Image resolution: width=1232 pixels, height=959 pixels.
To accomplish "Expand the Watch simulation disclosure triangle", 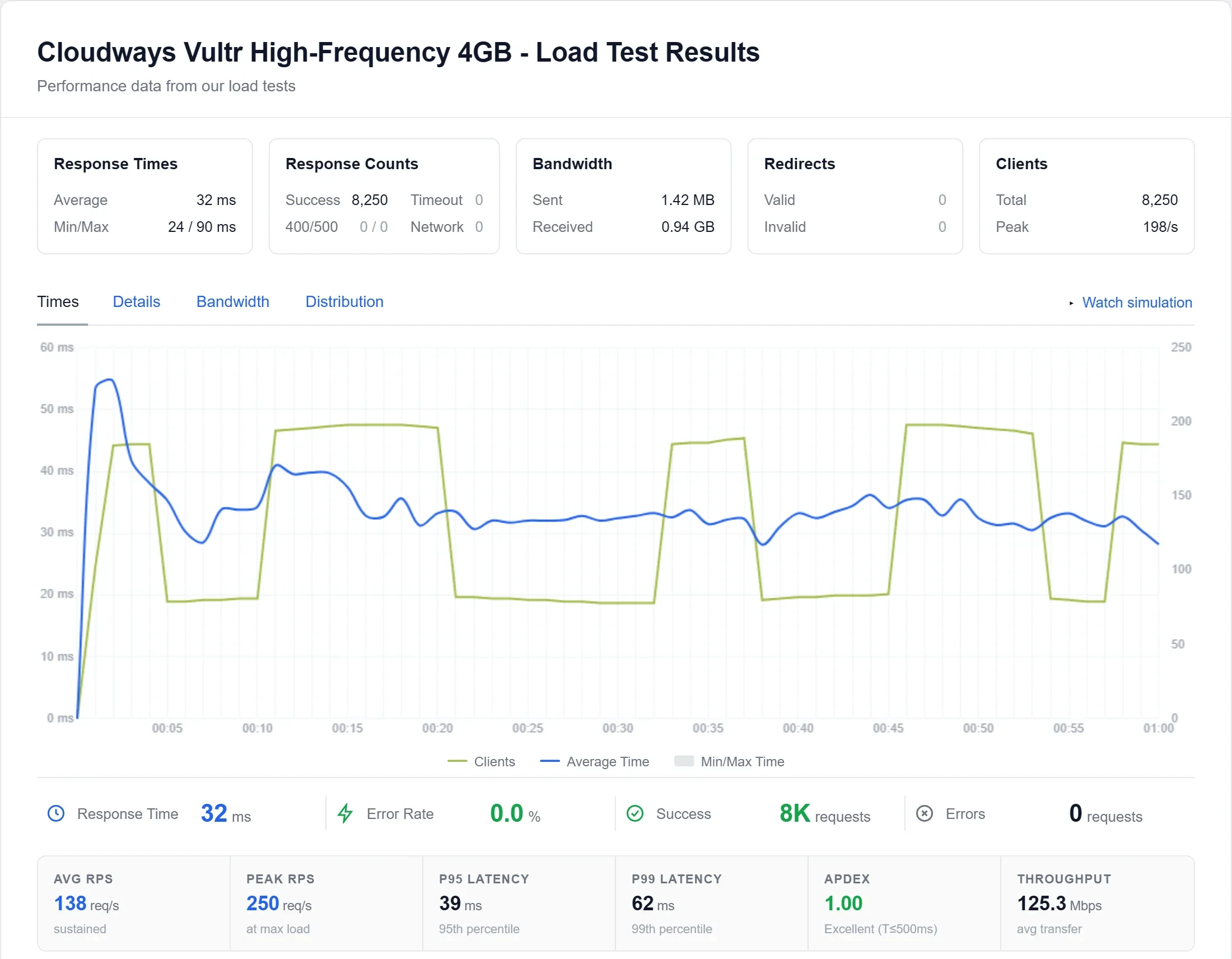I will (x=1071, y=303).
